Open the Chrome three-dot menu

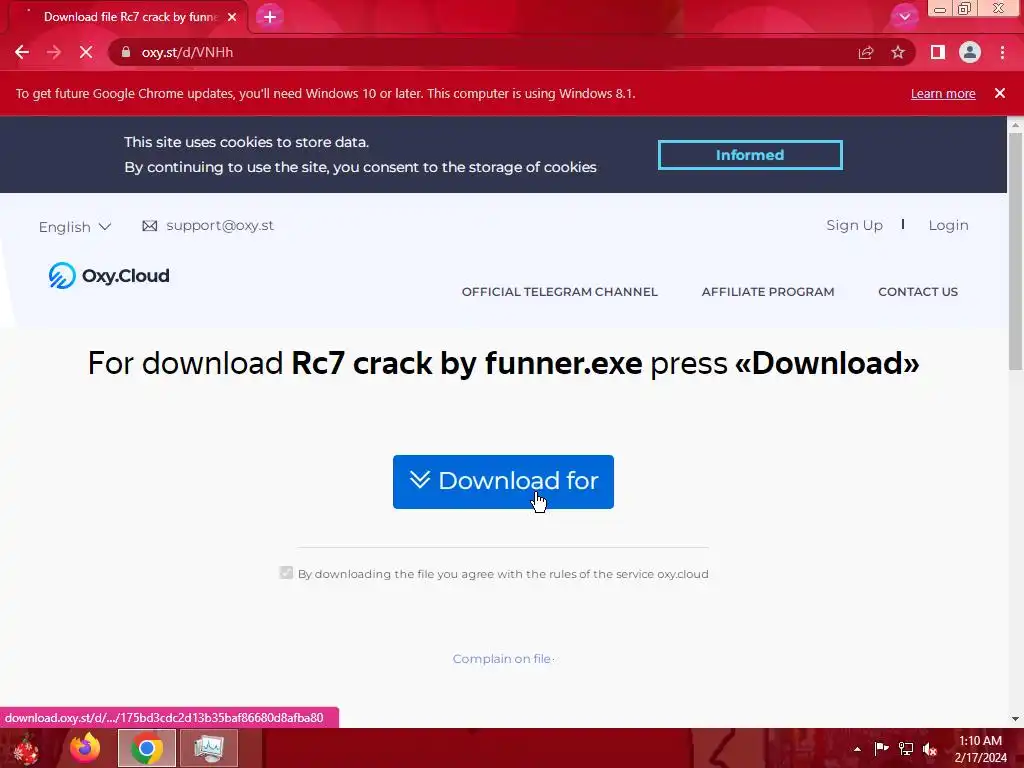click(1002, 52)
